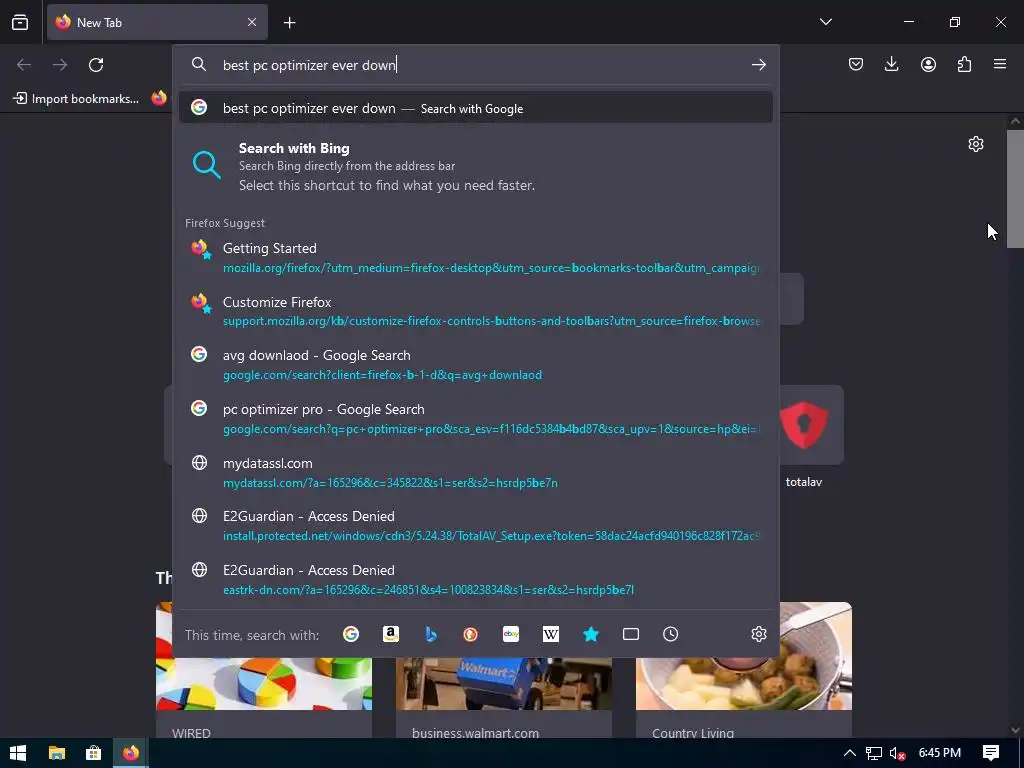Open the Customize Firefox suggestion
This screenshot has width=1024, height=768.
(475, 311)
